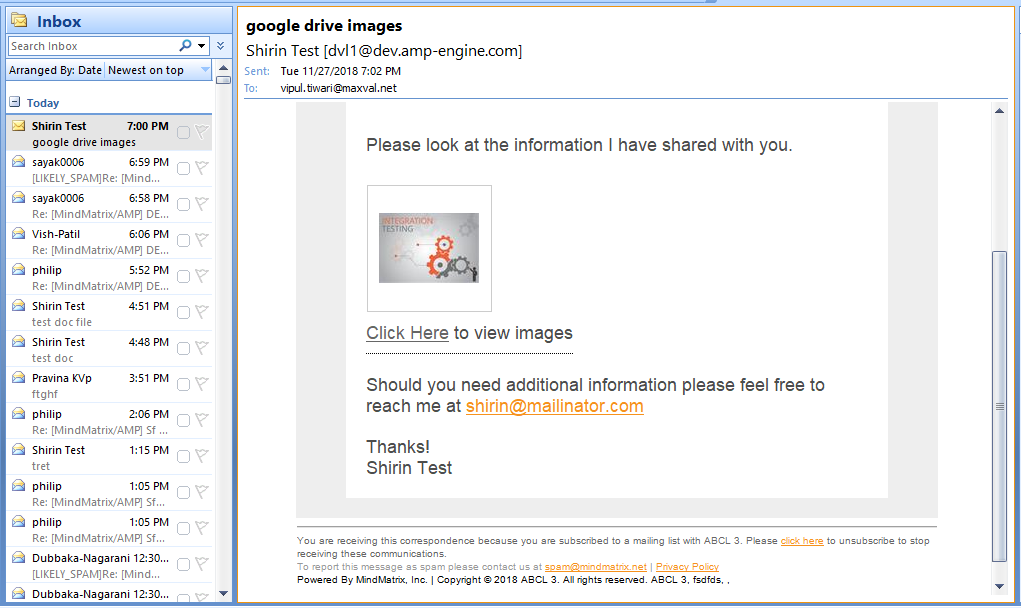Image resolution: width=1021 pixels, height=608 pixels.
Task: Collapse the Today group
Action: coord(15,103)
